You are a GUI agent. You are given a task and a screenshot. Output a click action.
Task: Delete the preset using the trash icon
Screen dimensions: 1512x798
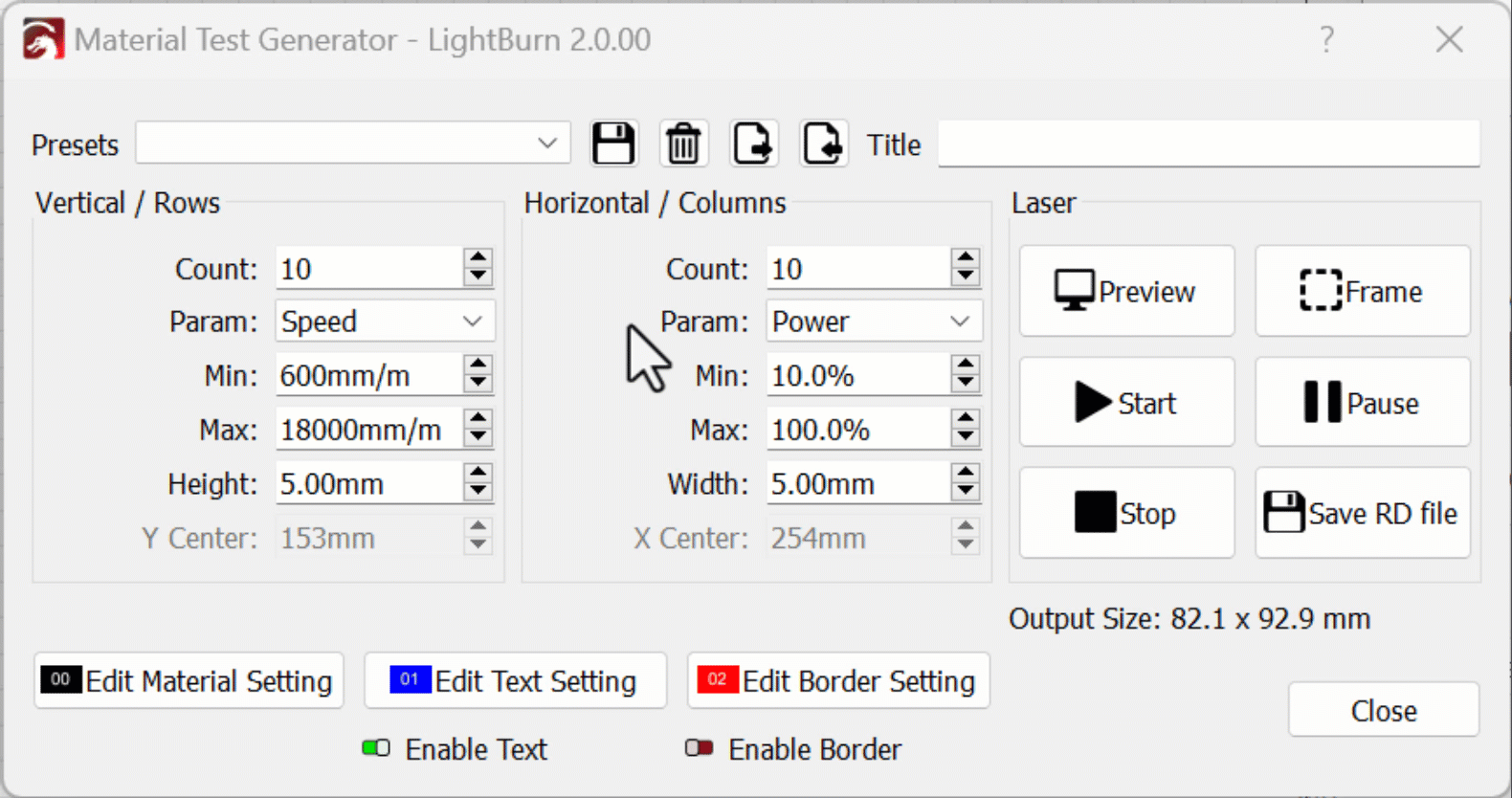point(683,144)
